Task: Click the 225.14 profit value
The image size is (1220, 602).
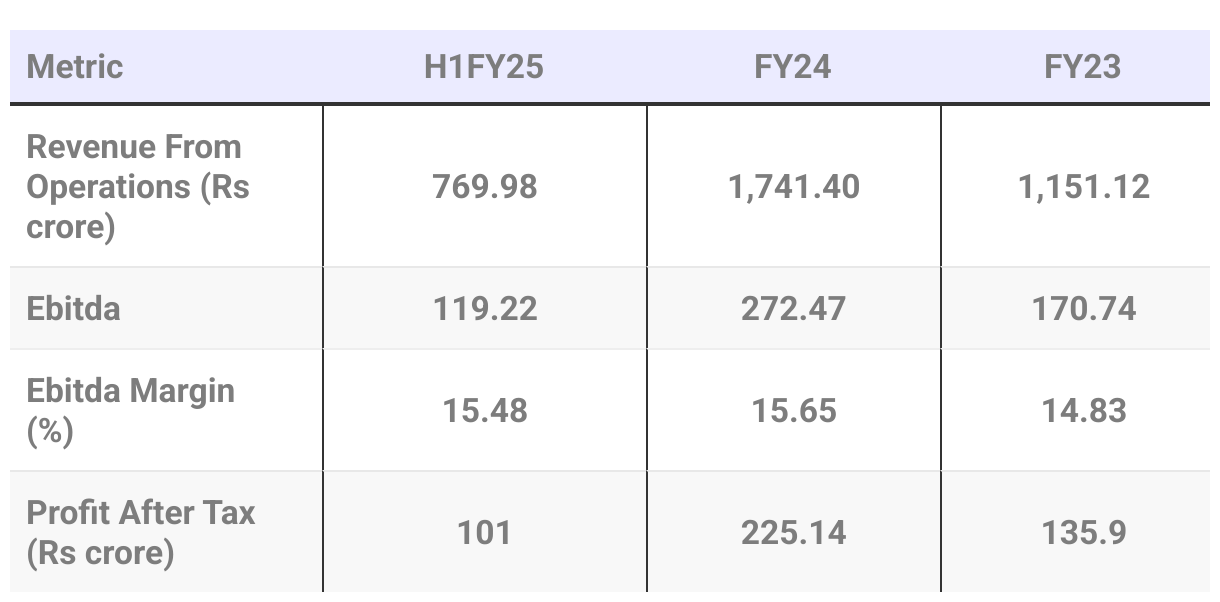Action: click(794, 533)
